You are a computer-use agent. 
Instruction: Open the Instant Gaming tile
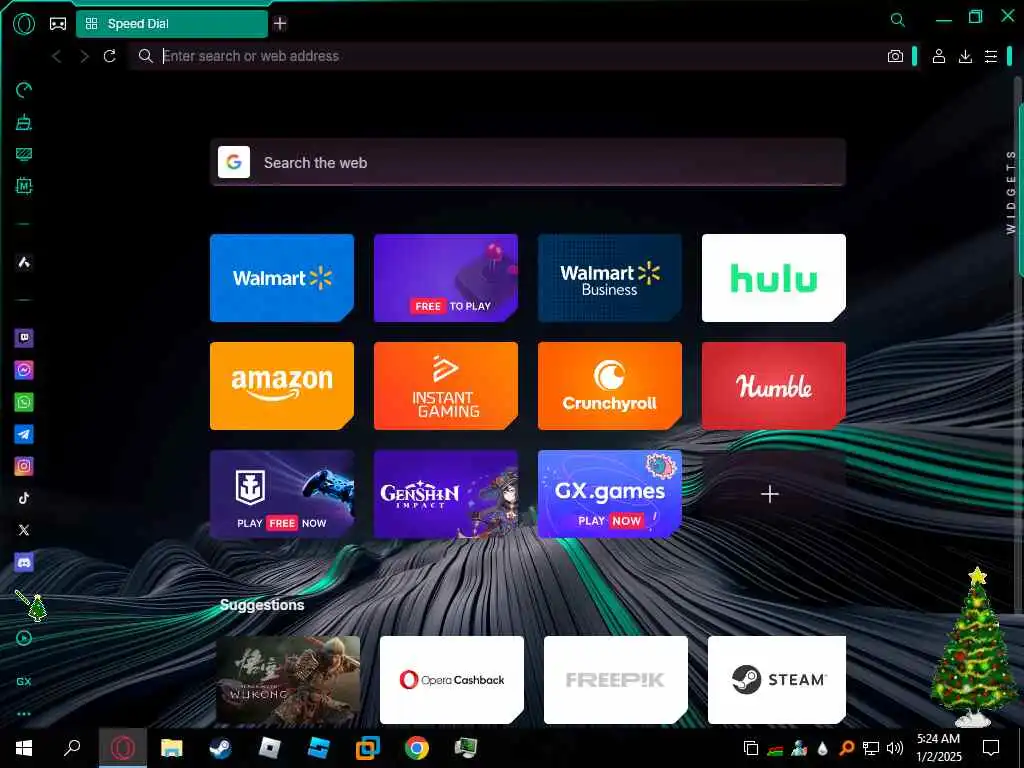(446, 386)
